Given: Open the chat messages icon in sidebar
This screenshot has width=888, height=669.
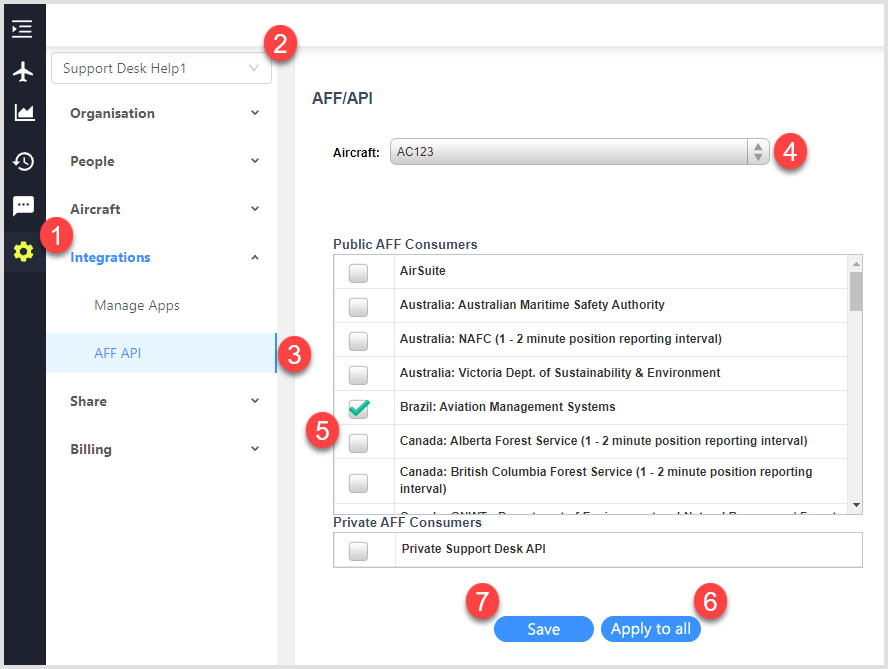Looking at the screenshot, I should click(x=22, y=206).
